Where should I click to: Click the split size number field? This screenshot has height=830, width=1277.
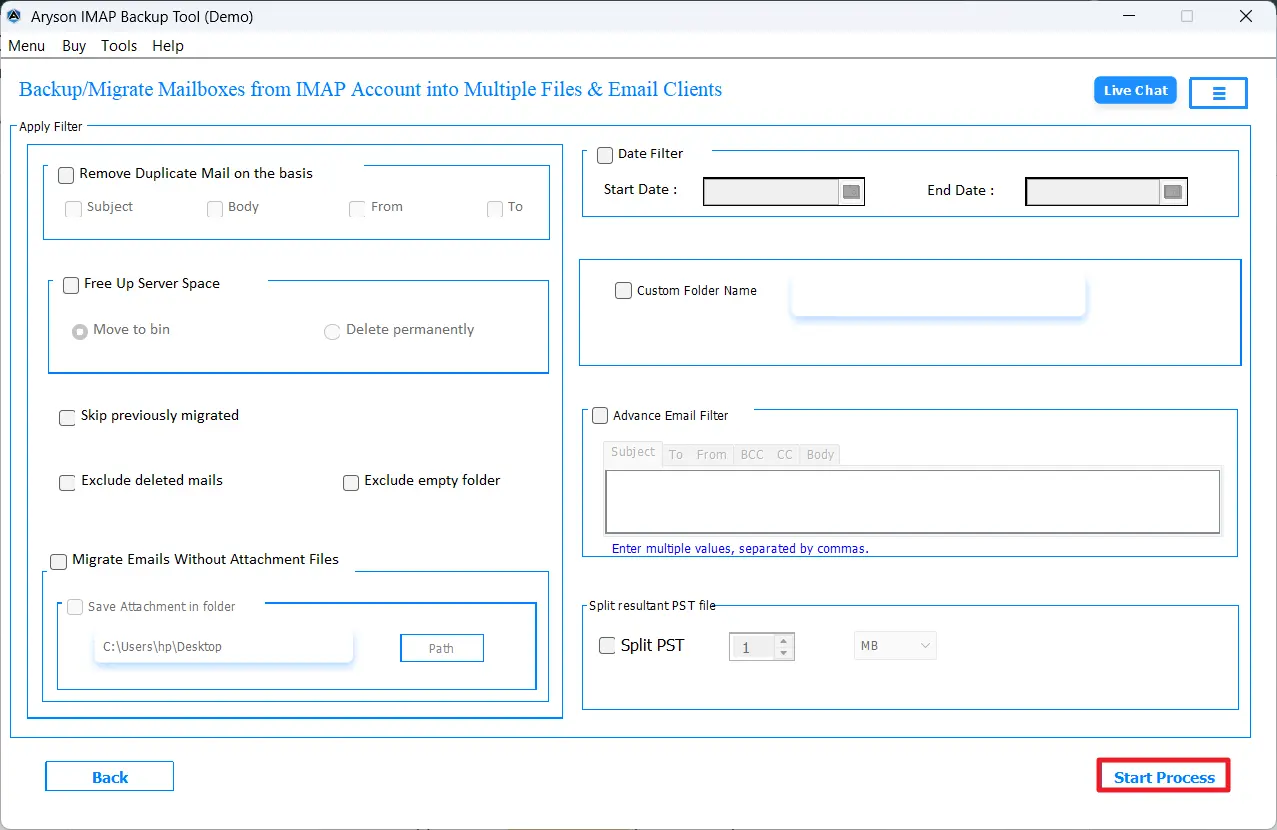(752, 647)
